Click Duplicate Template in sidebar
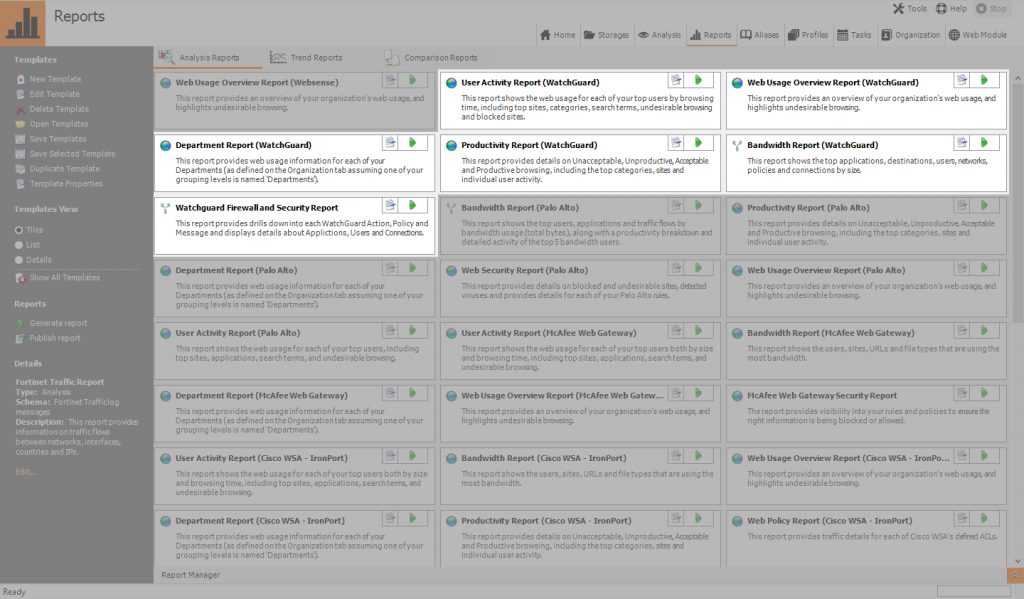The image size is (1024, 599). click(57, 169)
